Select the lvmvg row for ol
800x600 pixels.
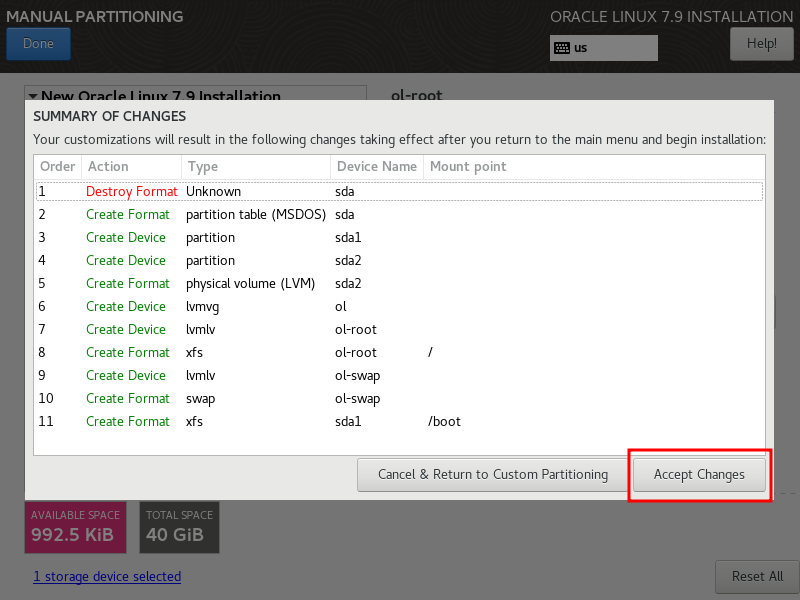coord(399,307)
